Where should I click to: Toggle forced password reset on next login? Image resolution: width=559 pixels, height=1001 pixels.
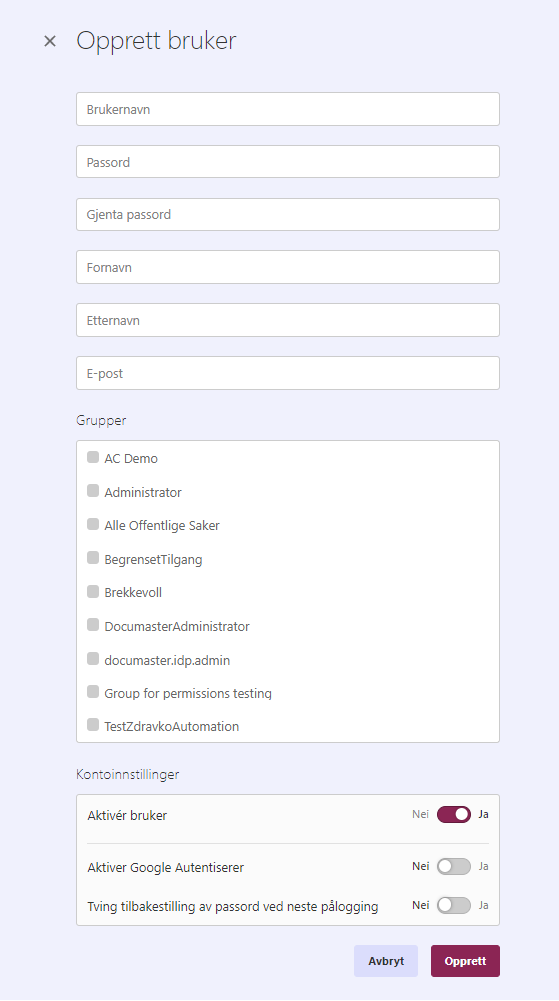454,905
